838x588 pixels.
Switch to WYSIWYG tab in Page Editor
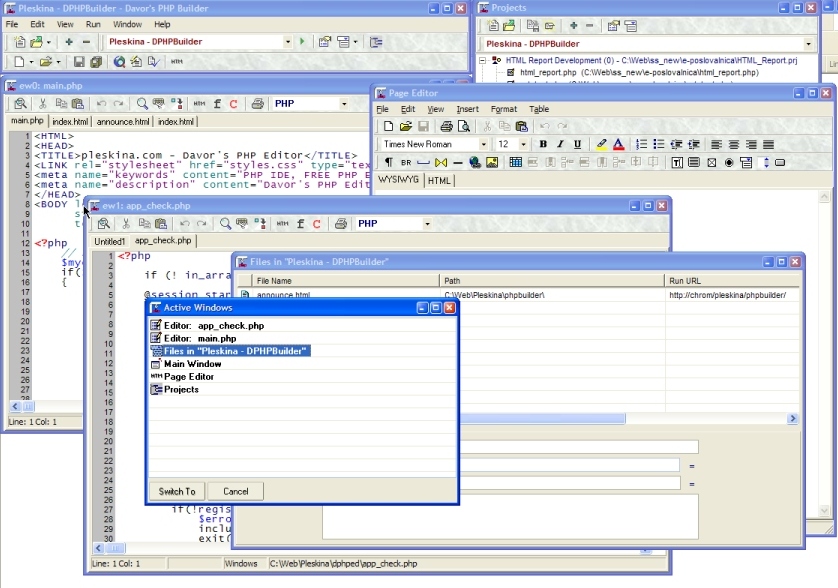[398, 180]
